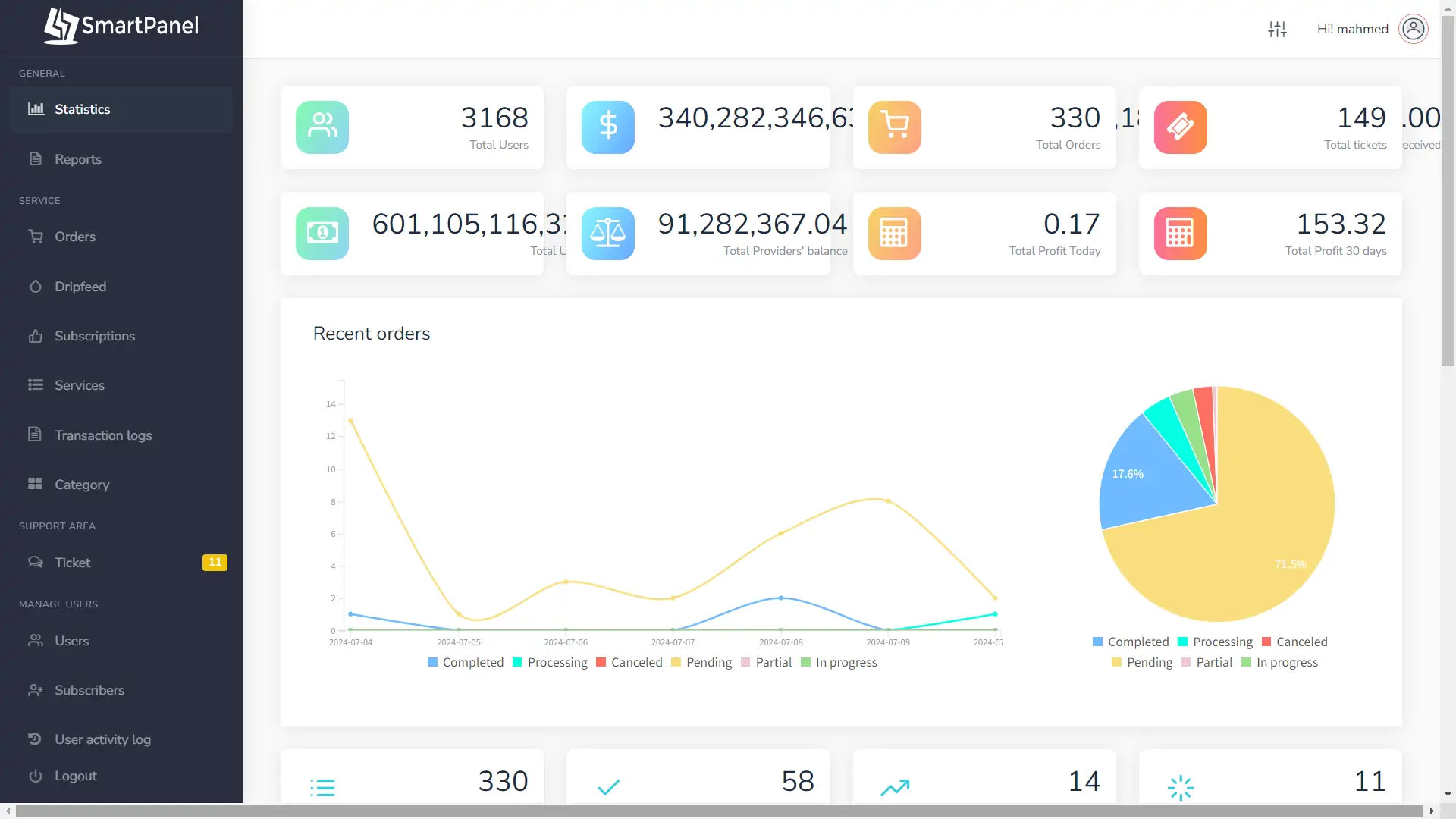Click the Total Profit Today calculator icon
The height and width of the screenshot is (819, 1456).
[x=894, y=234]
